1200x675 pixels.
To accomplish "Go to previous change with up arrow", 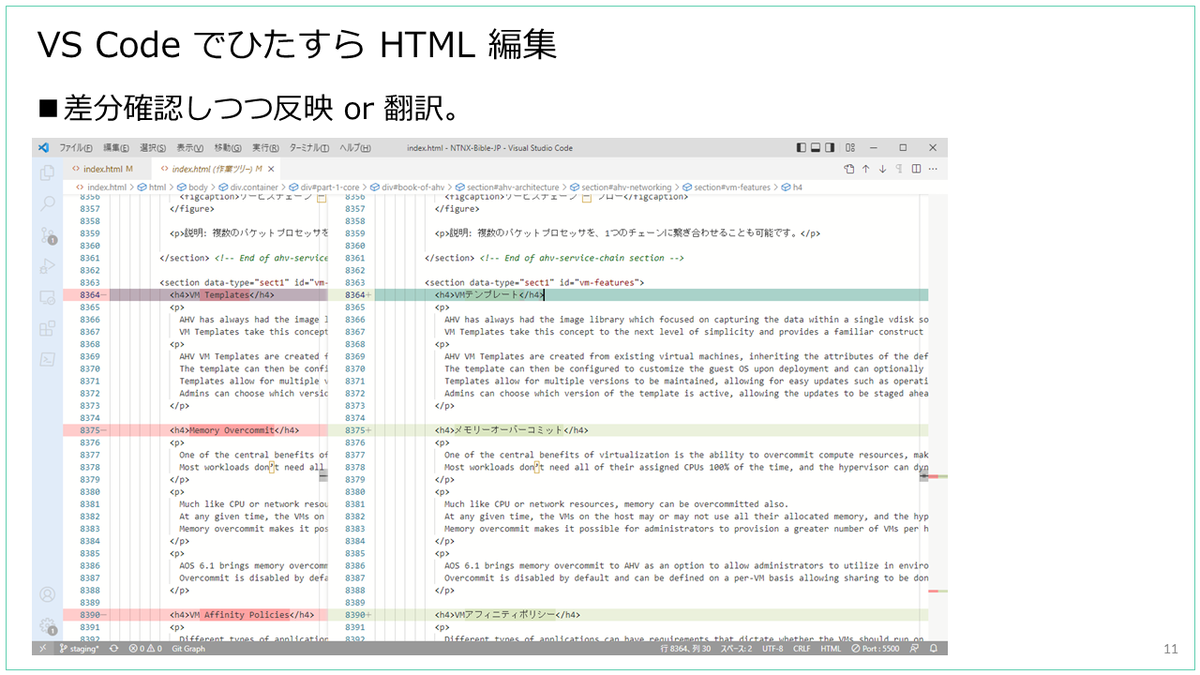I will (x=866, y=169).
